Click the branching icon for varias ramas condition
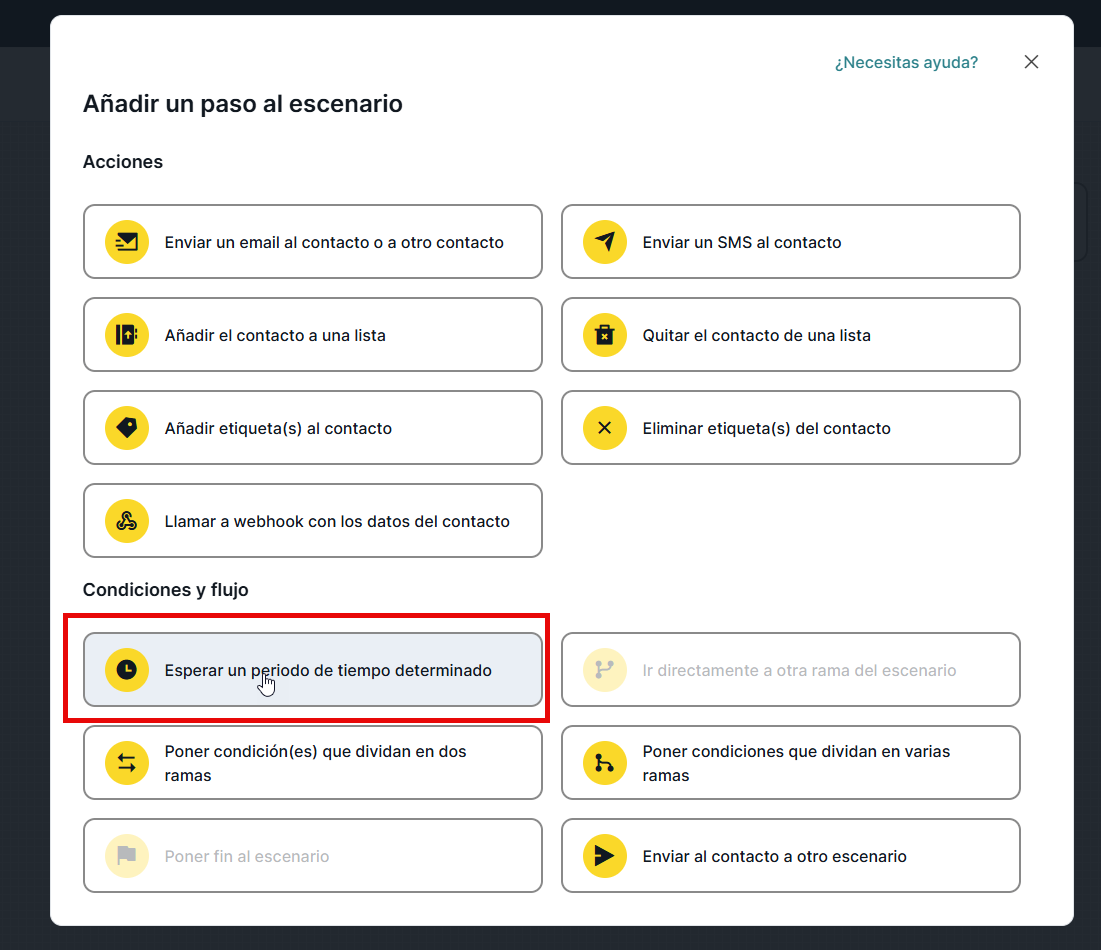 click(604, 763)
